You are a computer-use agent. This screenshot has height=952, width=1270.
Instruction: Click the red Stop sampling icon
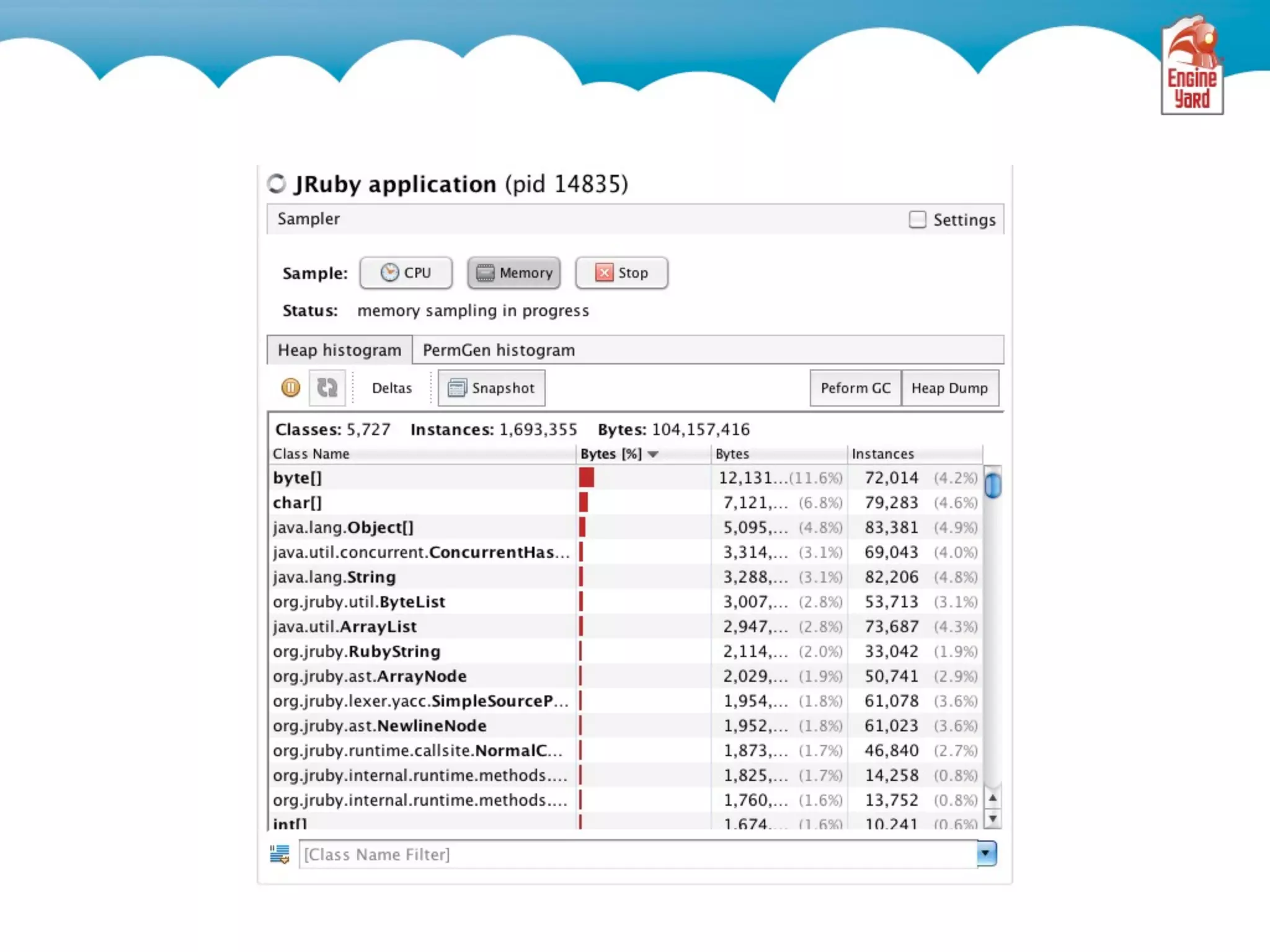[x=604, y=273]
